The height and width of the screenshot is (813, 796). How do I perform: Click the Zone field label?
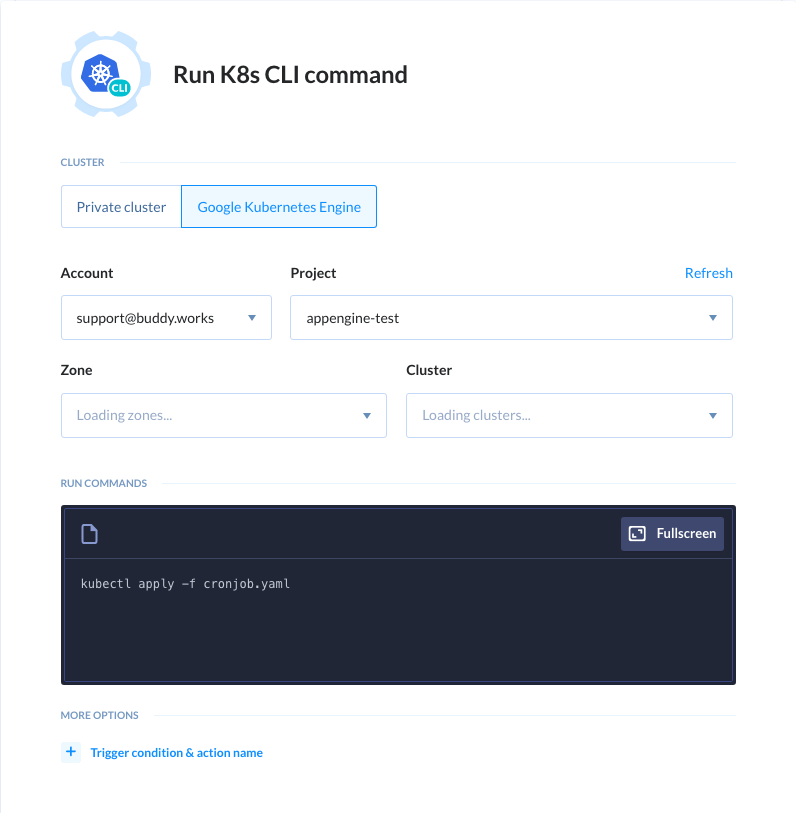tap(76, 370)
